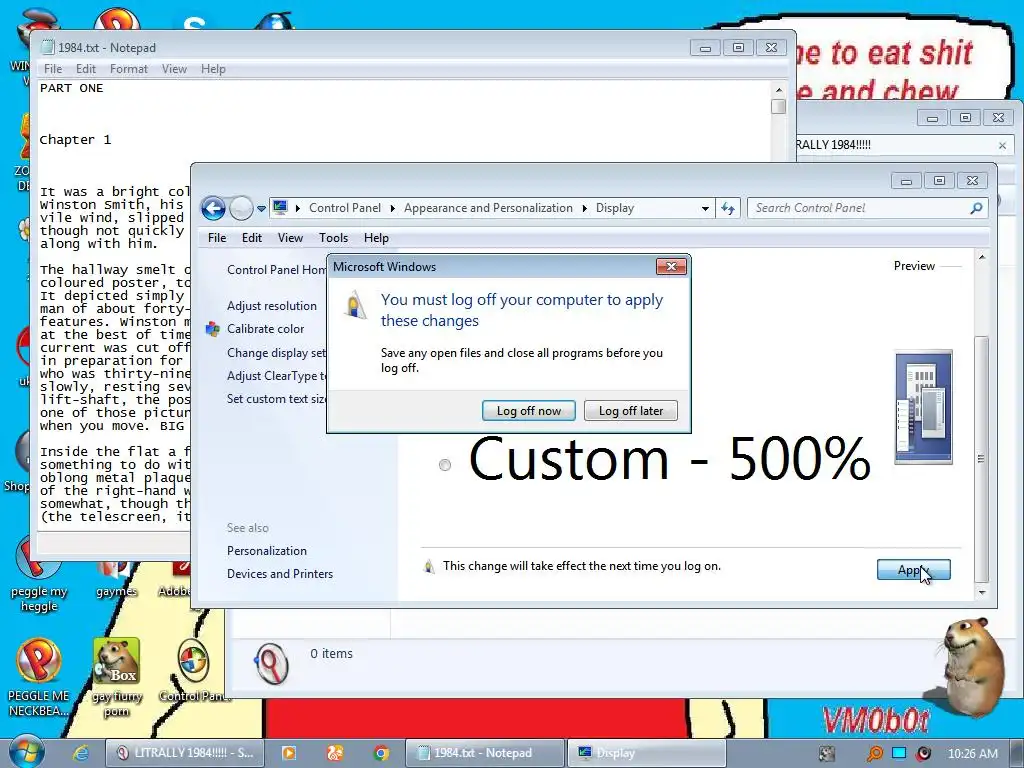
Task: Open the recent pages dropdown arrow
Action: [x=261, y=209]
